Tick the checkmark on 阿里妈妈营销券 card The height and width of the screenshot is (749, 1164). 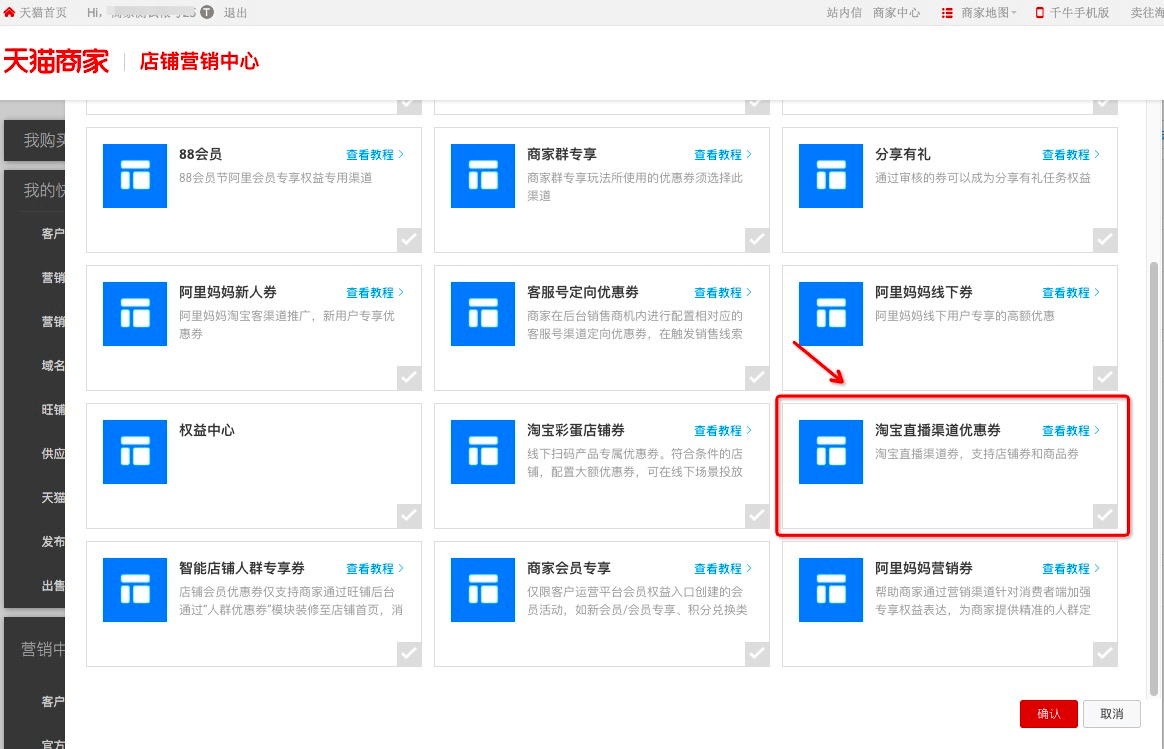click(1105, 654)
